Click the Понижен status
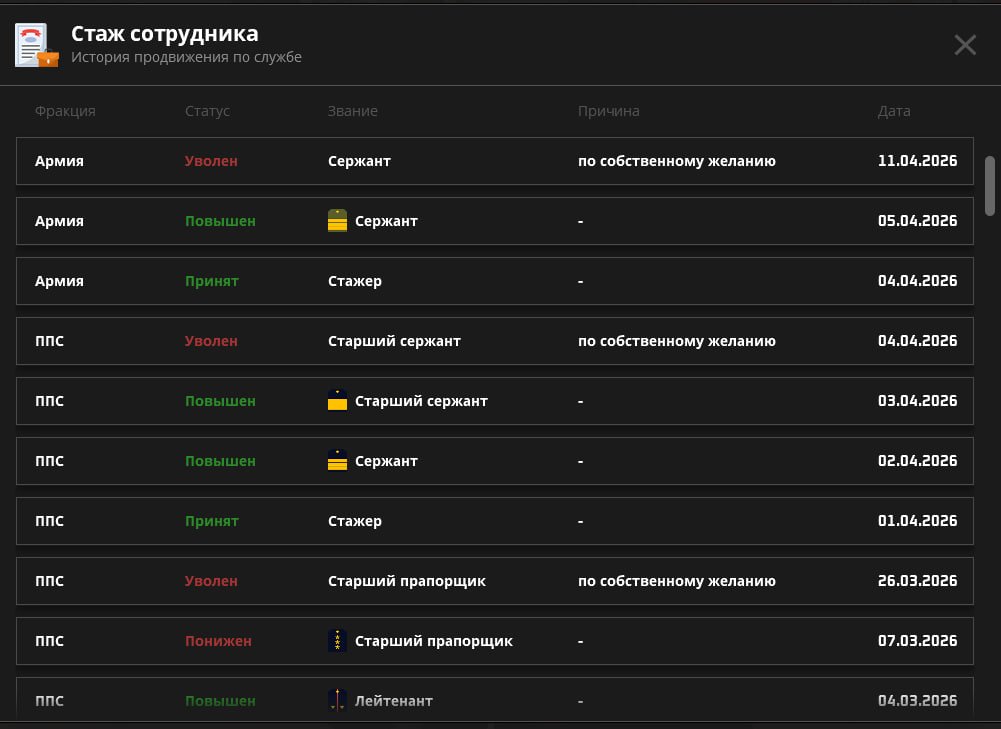The height and width of the screenshot is (729, 1001). (218, 641)
